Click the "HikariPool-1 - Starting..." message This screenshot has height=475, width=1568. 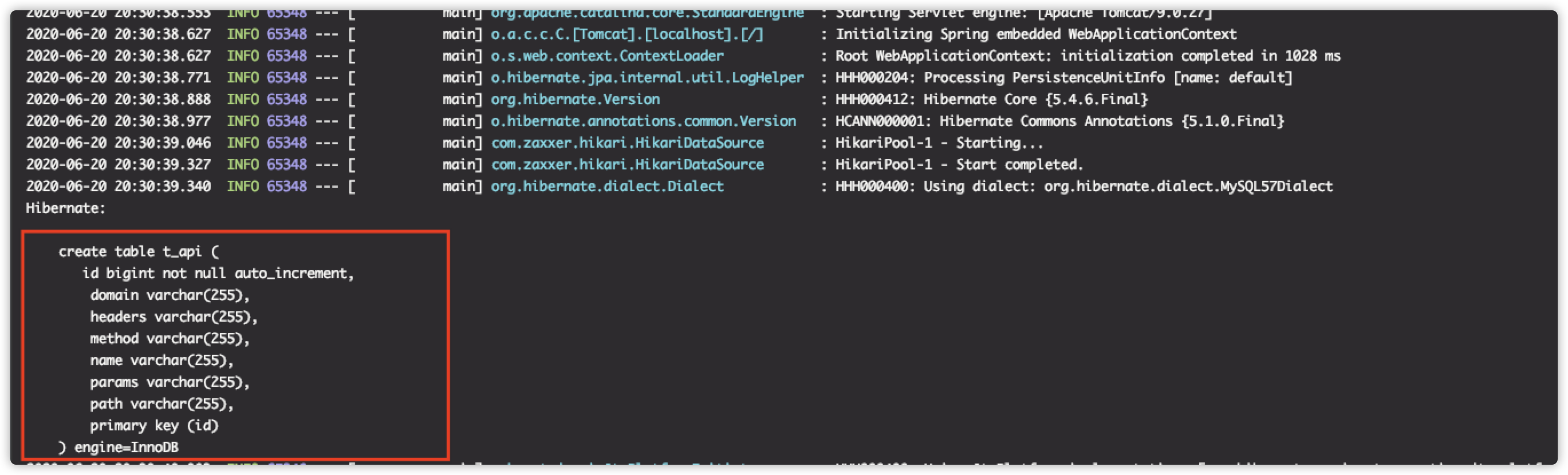pyautogui.click(x=939, y=143)
